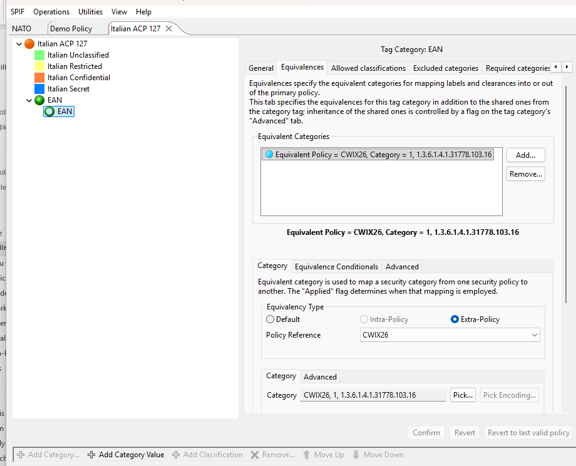The width and height of the screenshot is (576, 466).
Task: Select the CWIX26 equivalent policy list entry
Action: [378, 154]
